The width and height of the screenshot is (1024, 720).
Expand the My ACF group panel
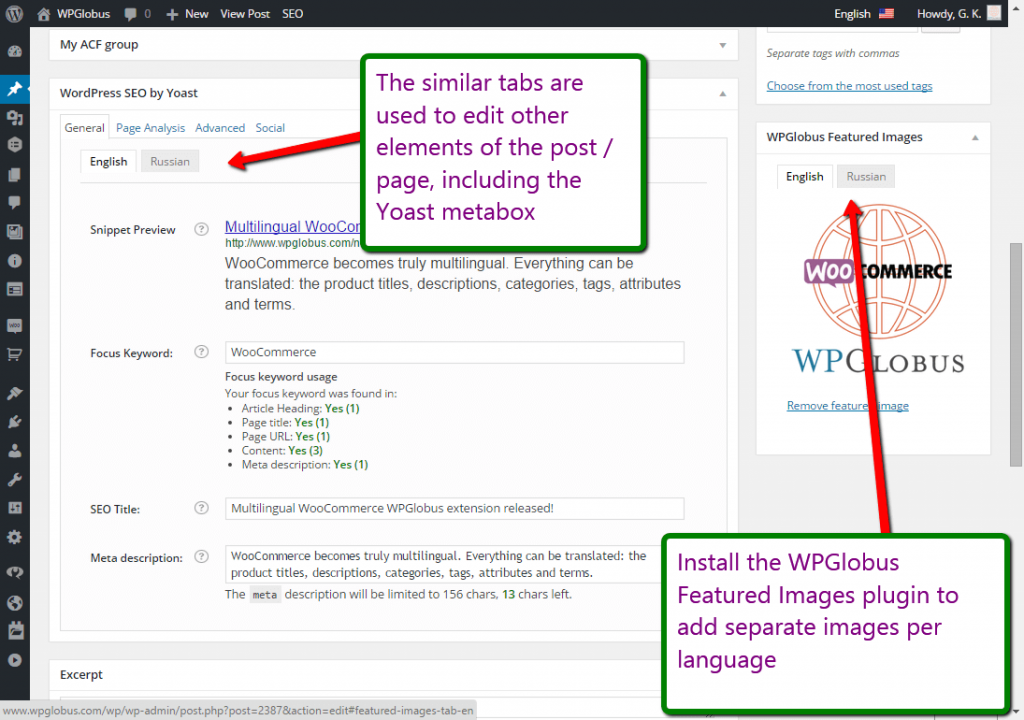click(x=722, y=45)
